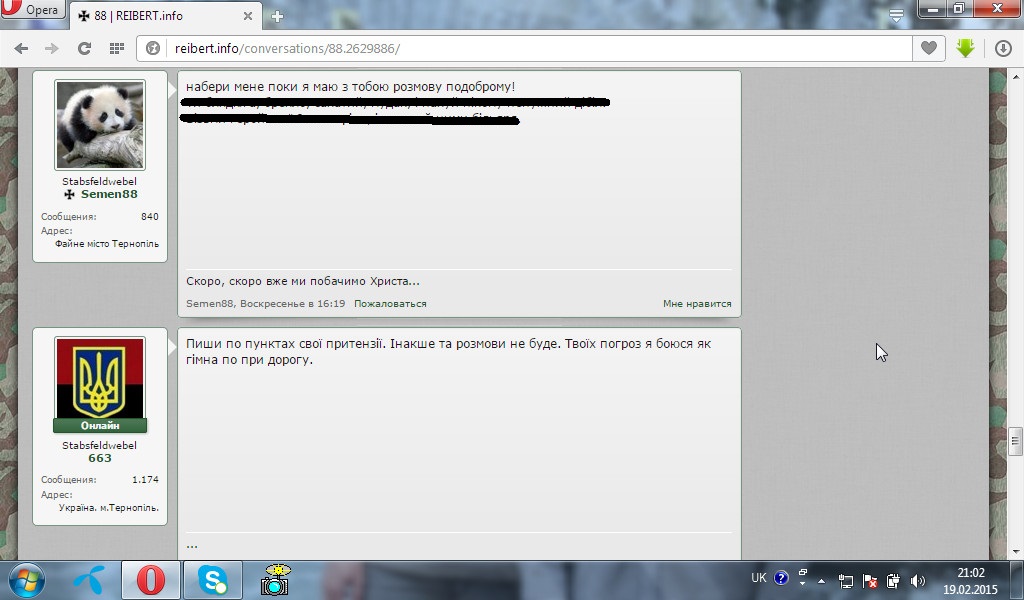Go forward to next page

click(52, 48)
